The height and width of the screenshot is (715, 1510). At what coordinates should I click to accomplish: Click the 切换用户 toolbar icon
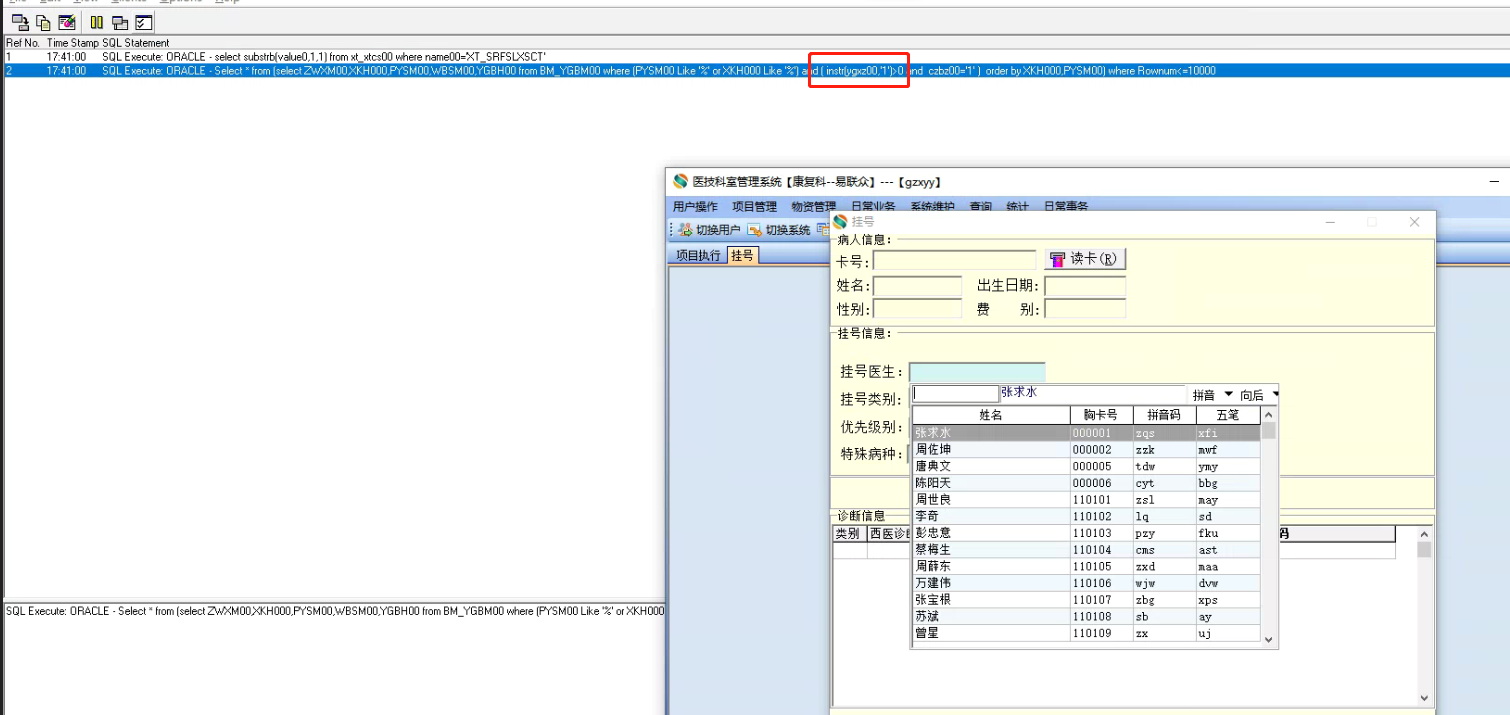click(x=685, y=230)
